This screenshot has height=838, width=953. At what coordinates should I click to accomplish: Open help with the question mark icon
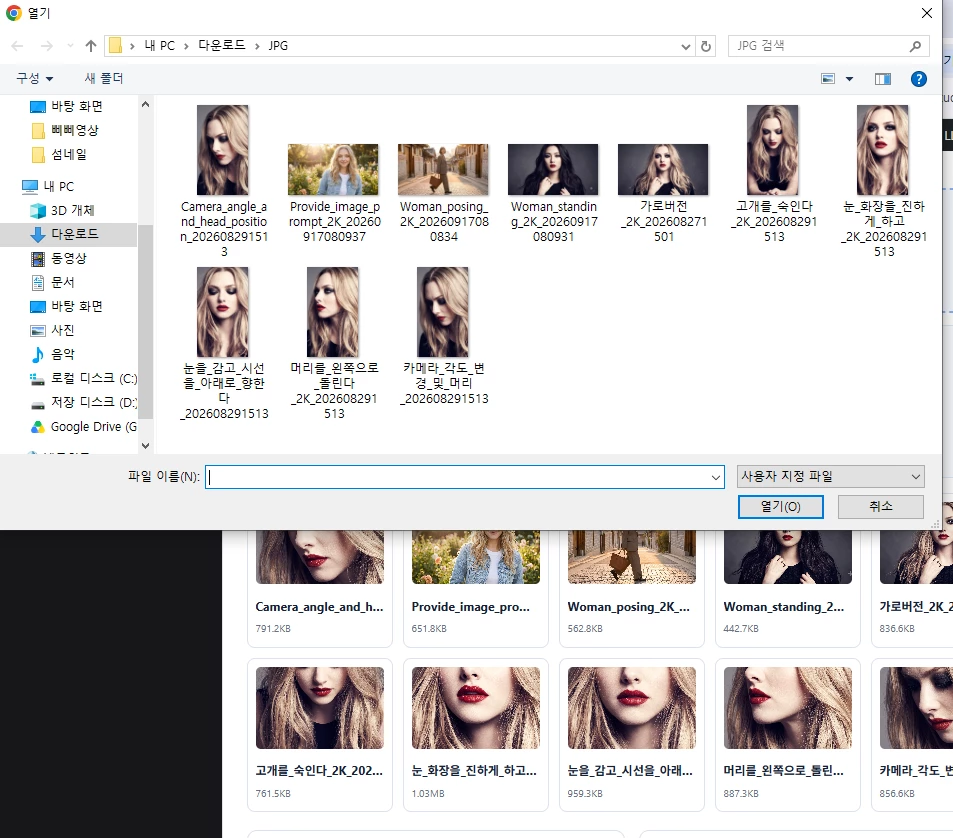[x=918, y=79]
